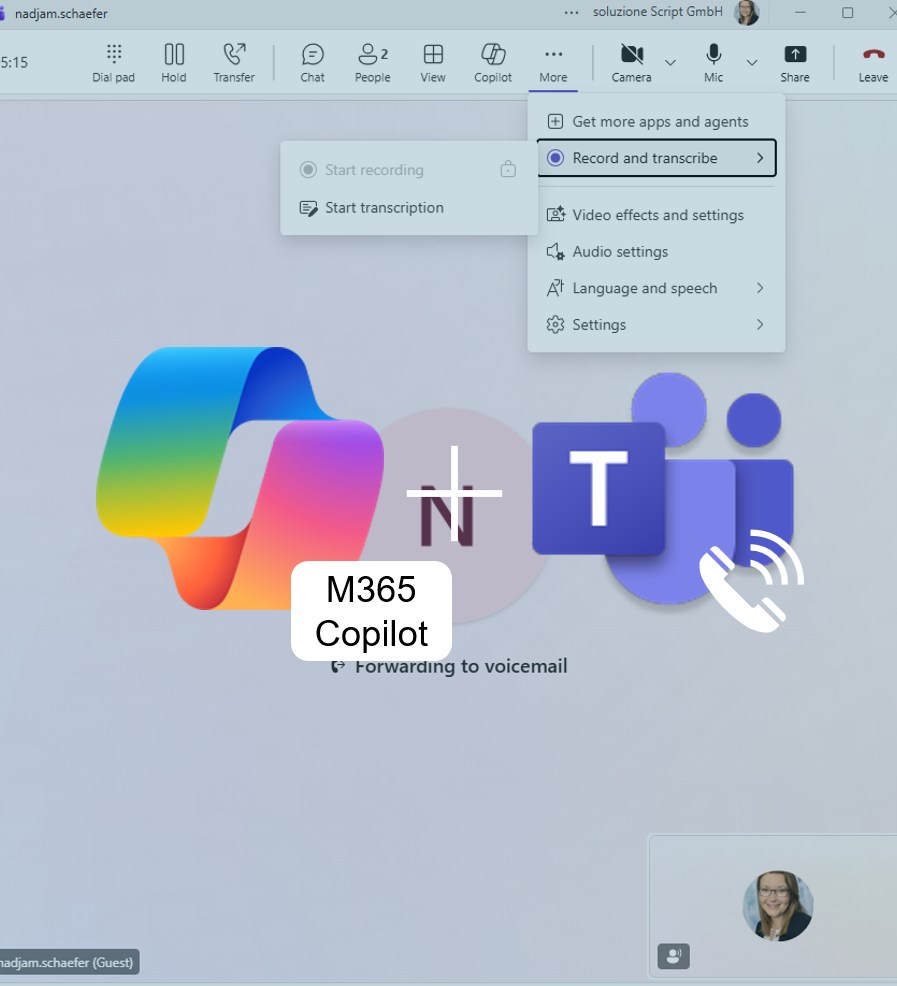Screen dimensions: 897x986
Task: Open the Chat panel
Action: point(313,62)
